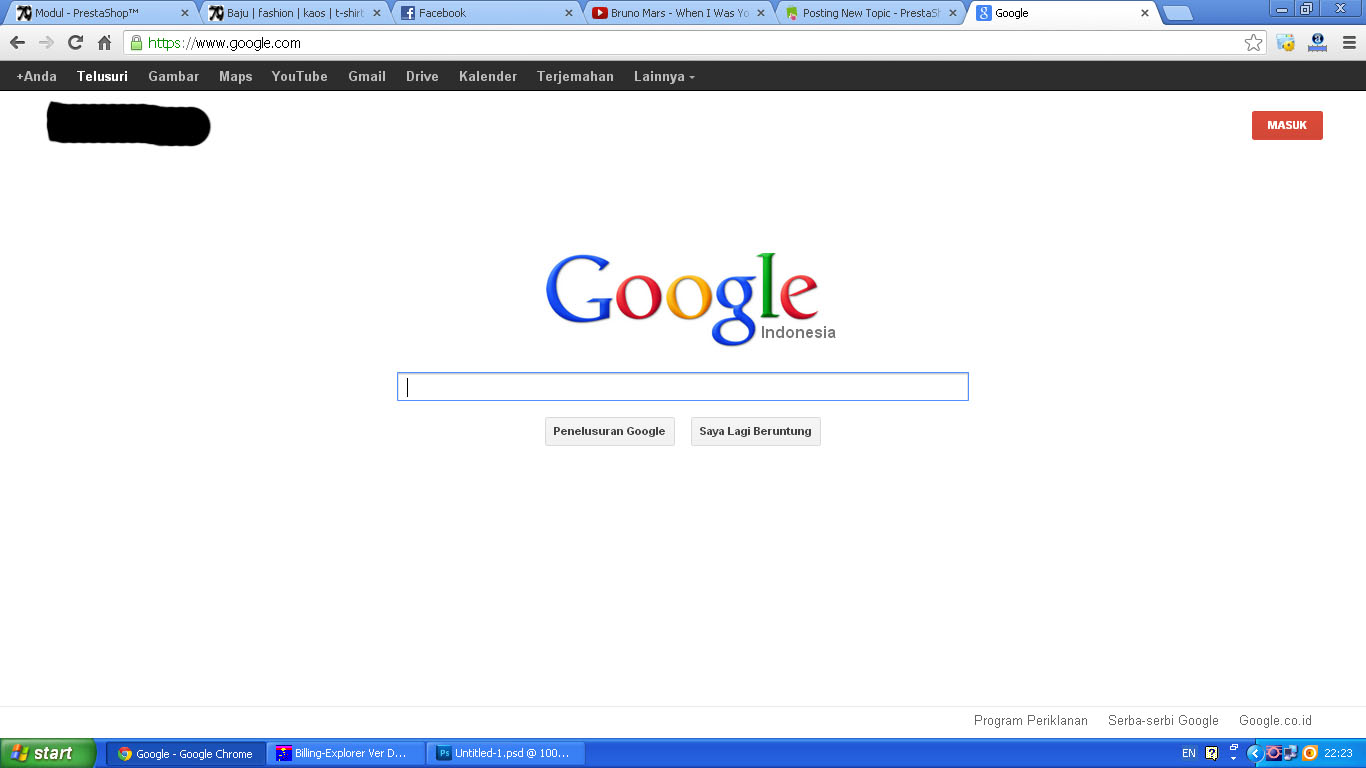Open the browser home page
The image size is (1366, 768).
104,43
